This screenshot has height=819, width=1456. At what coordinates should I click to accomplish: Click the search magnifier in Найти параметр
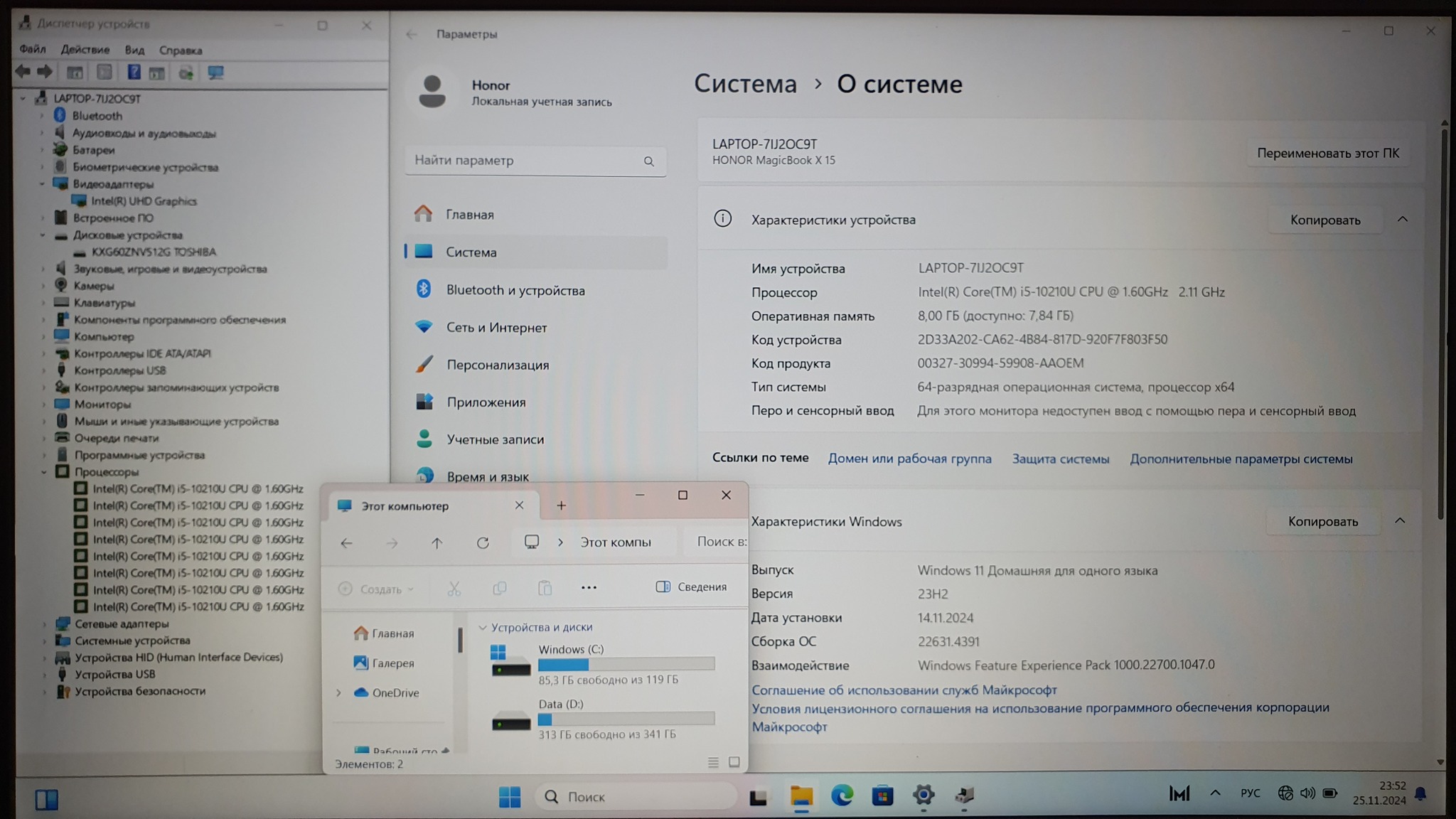648,161
